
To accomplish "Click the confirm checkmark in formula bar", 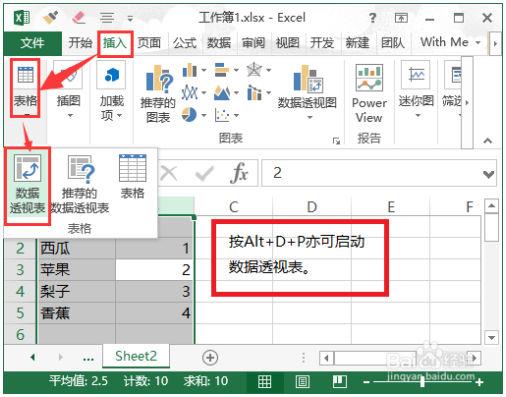I will 204,173.
